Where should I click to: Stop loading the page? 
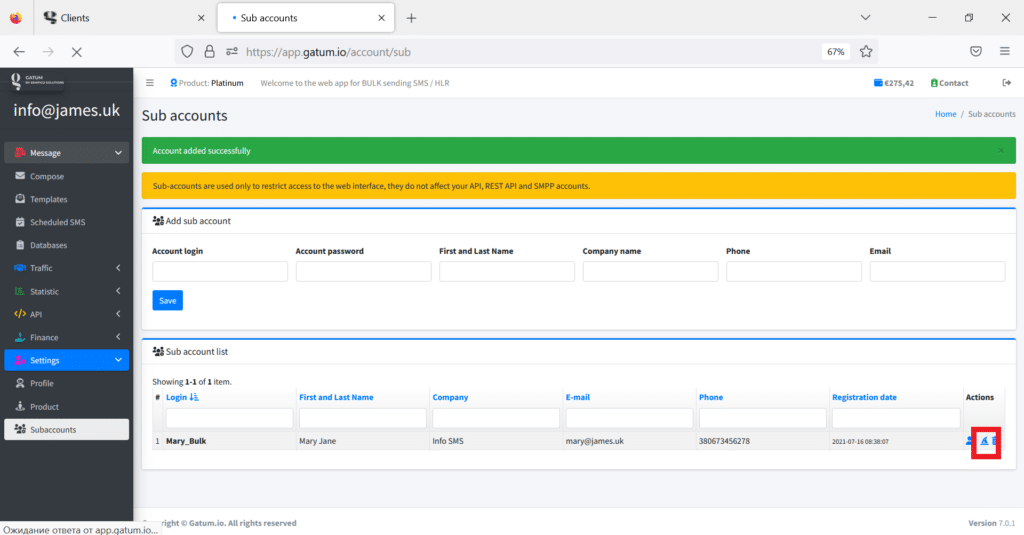(x=76, y=52)
